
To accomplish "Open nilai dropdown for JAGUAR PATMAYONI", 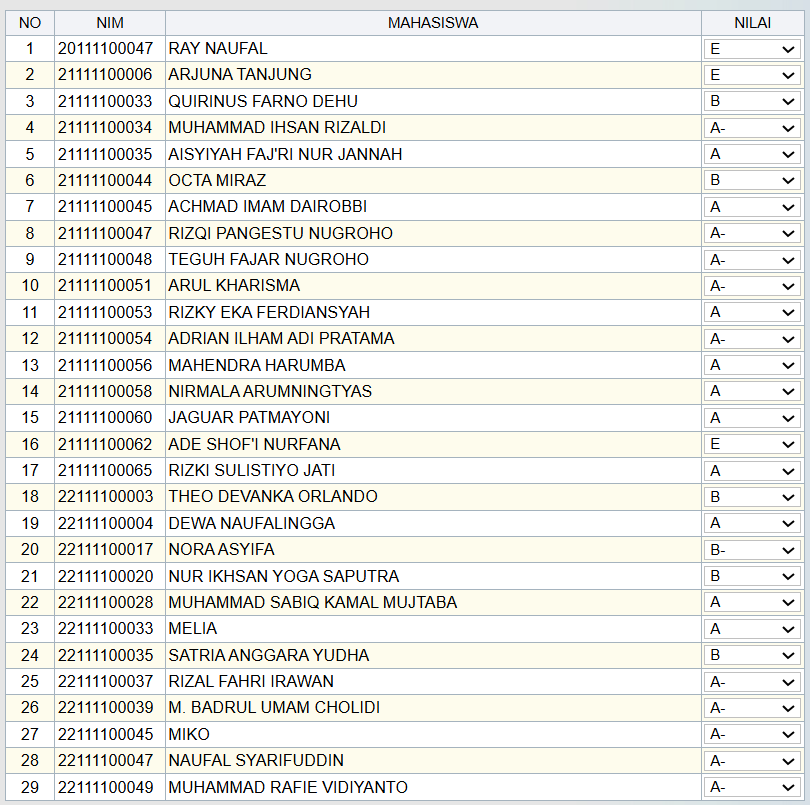I will 752,418.
